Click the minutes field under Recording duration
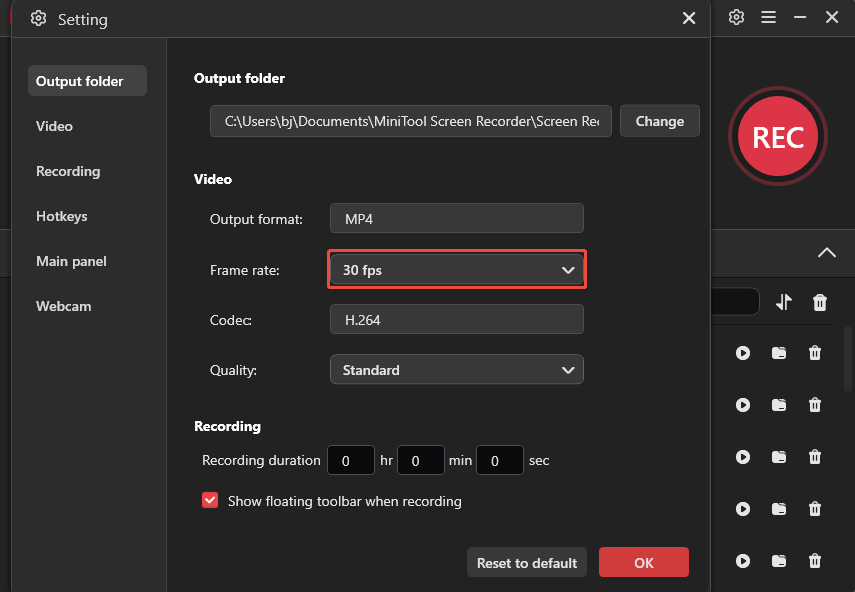Viewport: 855px width, 592px height. (x=420, y=460)
